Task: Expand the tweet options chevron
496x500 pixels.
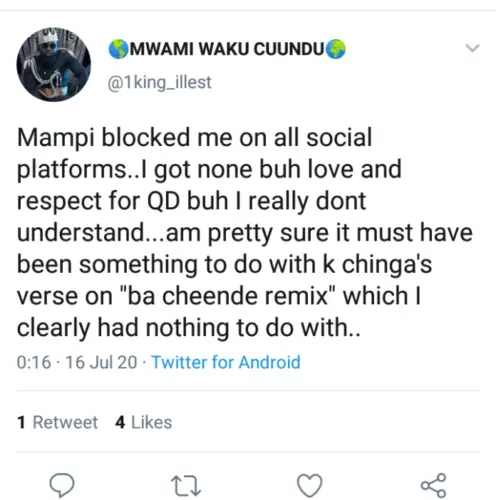Action: (x=472, y=48)
